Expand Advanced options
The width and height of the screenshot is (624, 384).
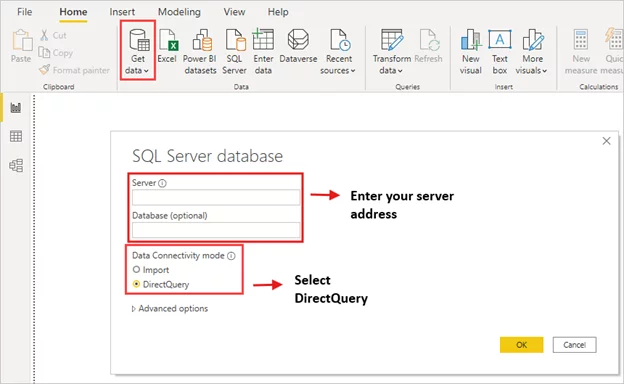coord(170,308)
